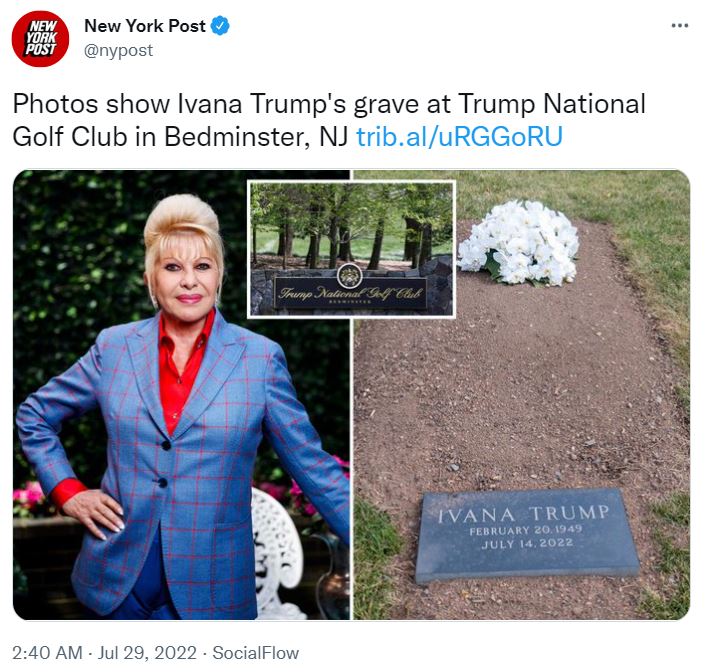The width and height of the screenshot is (705, 672).
Task: Follow the trib.al/uRGGoRU link
Action: 459,137
